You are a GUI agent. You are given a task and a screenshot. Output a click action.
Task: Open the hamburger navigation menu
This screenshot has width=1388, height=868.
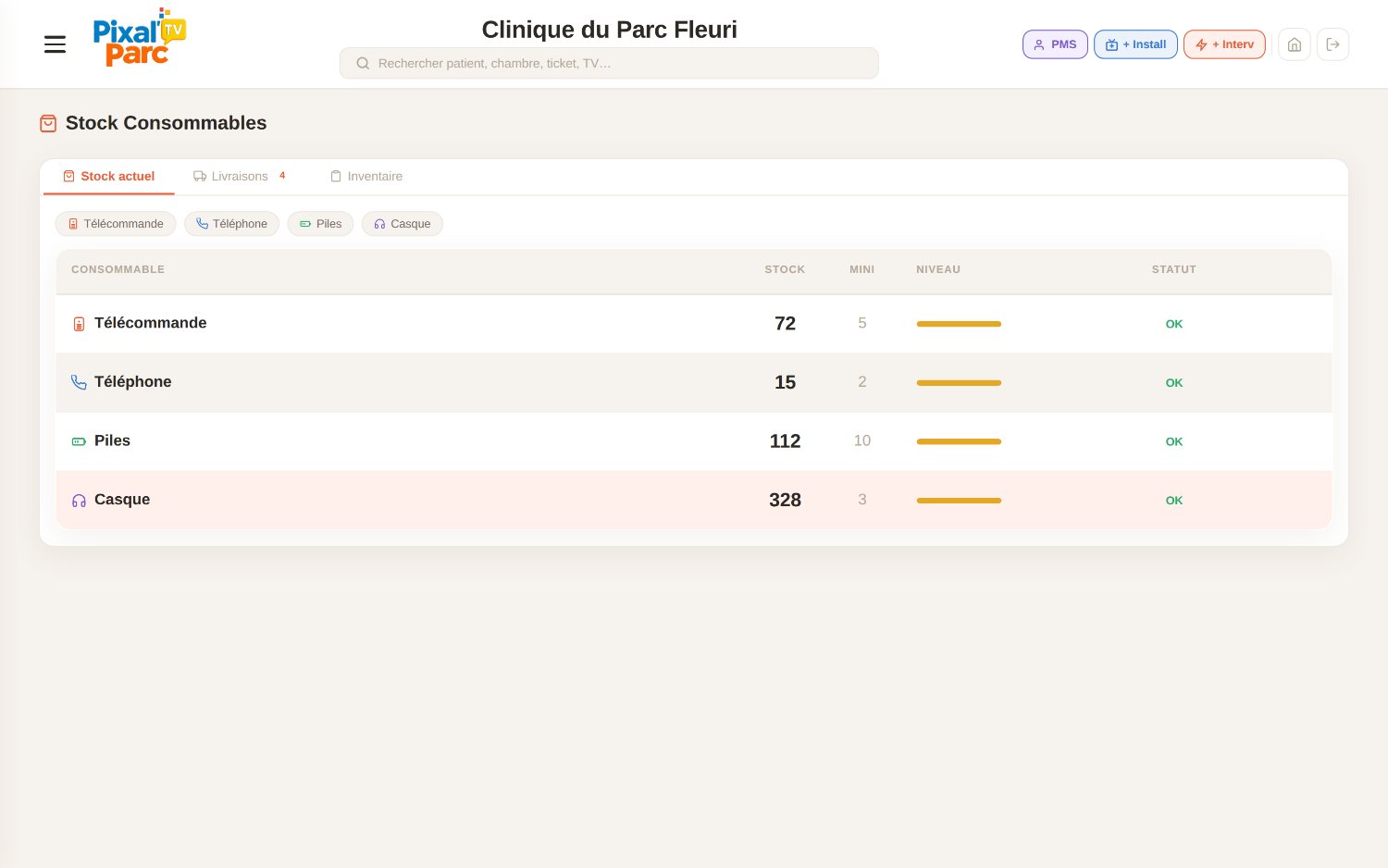(55, 44)
